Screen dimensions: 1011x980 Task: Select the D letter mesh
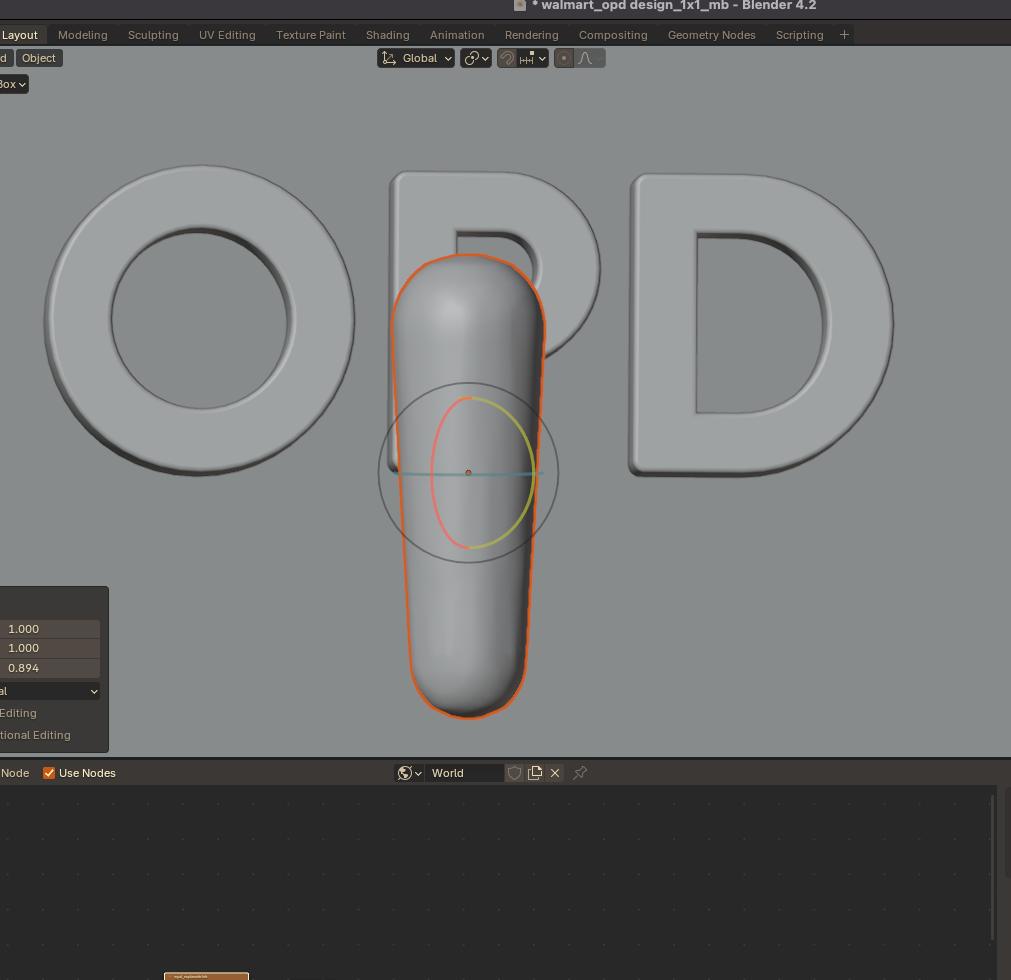pyautogui.click(x=664, y=322)
